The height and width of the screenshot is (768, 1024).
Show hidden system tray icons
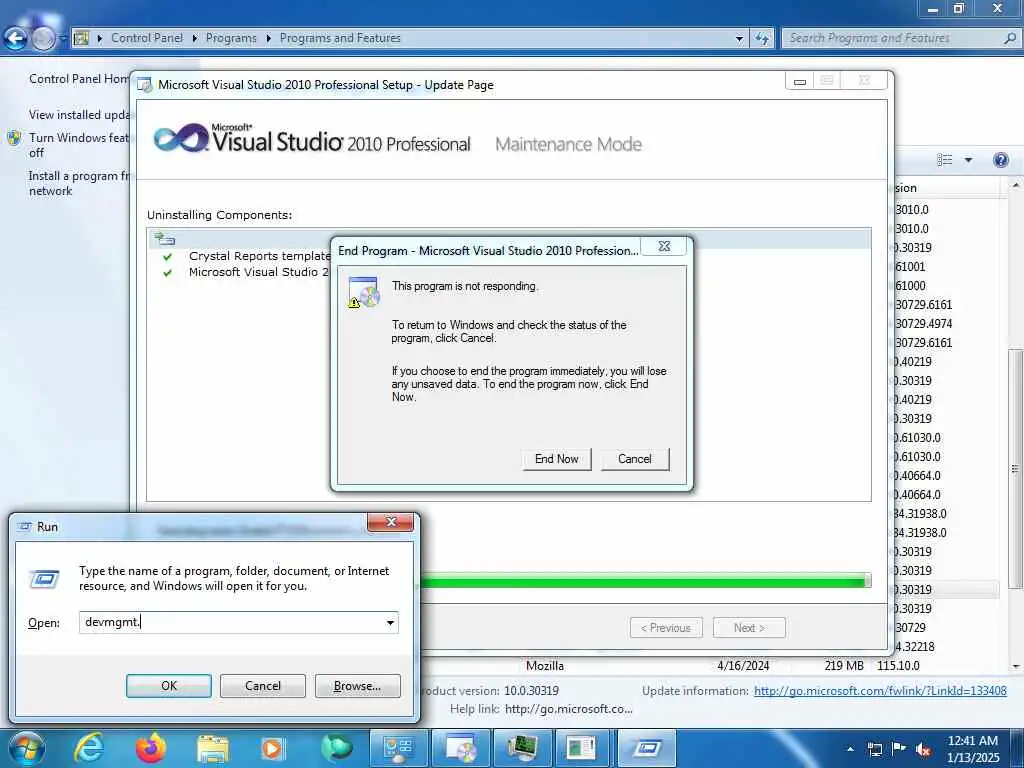pos(850,749)
